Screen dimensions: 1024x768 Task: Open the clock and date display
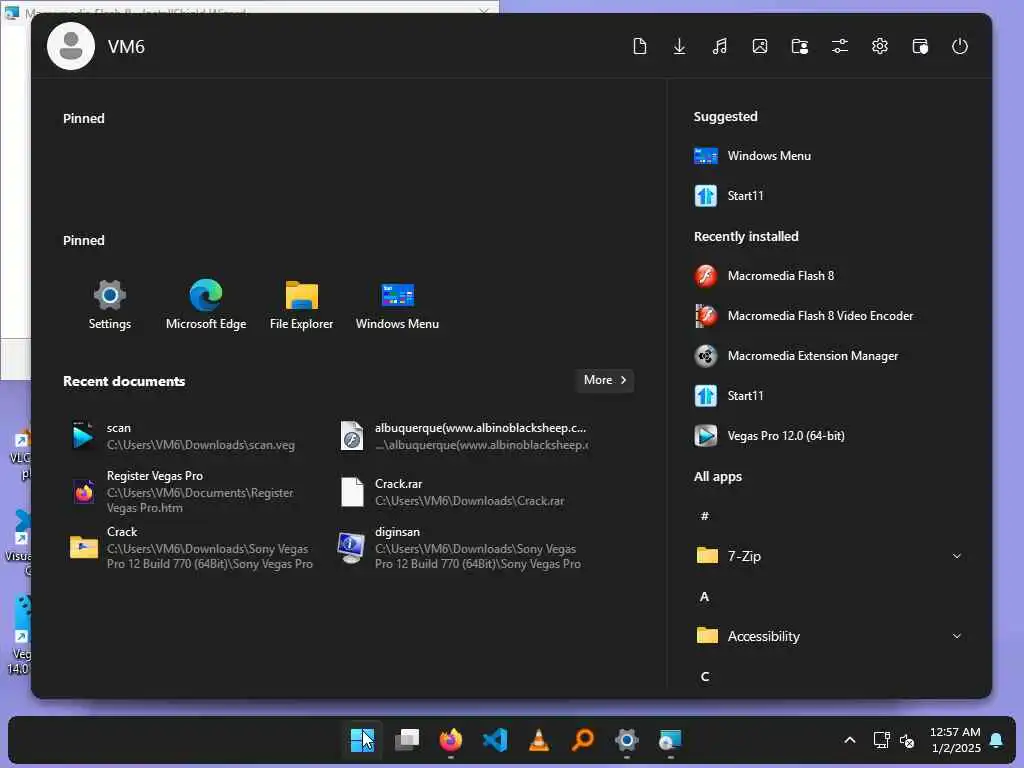955,740
